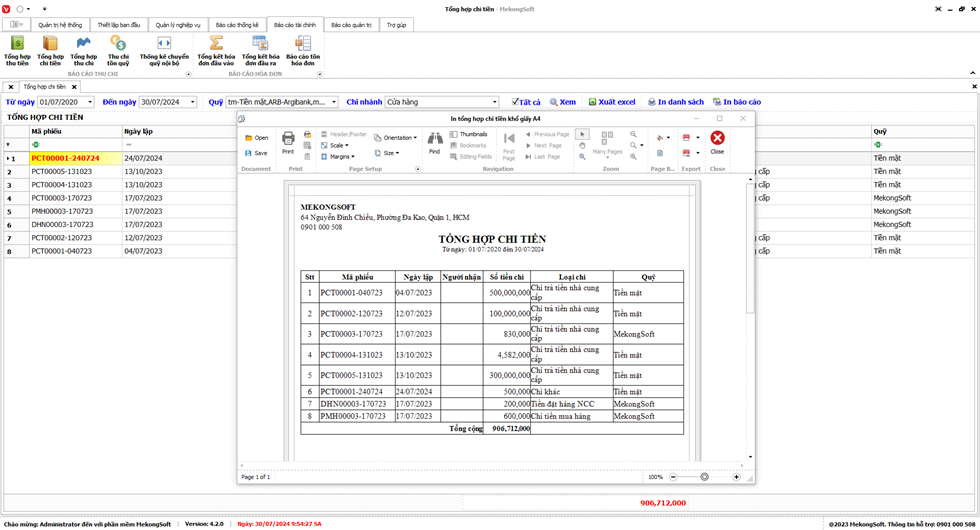Click the preview vertical scrollbar

coord(750,248)
